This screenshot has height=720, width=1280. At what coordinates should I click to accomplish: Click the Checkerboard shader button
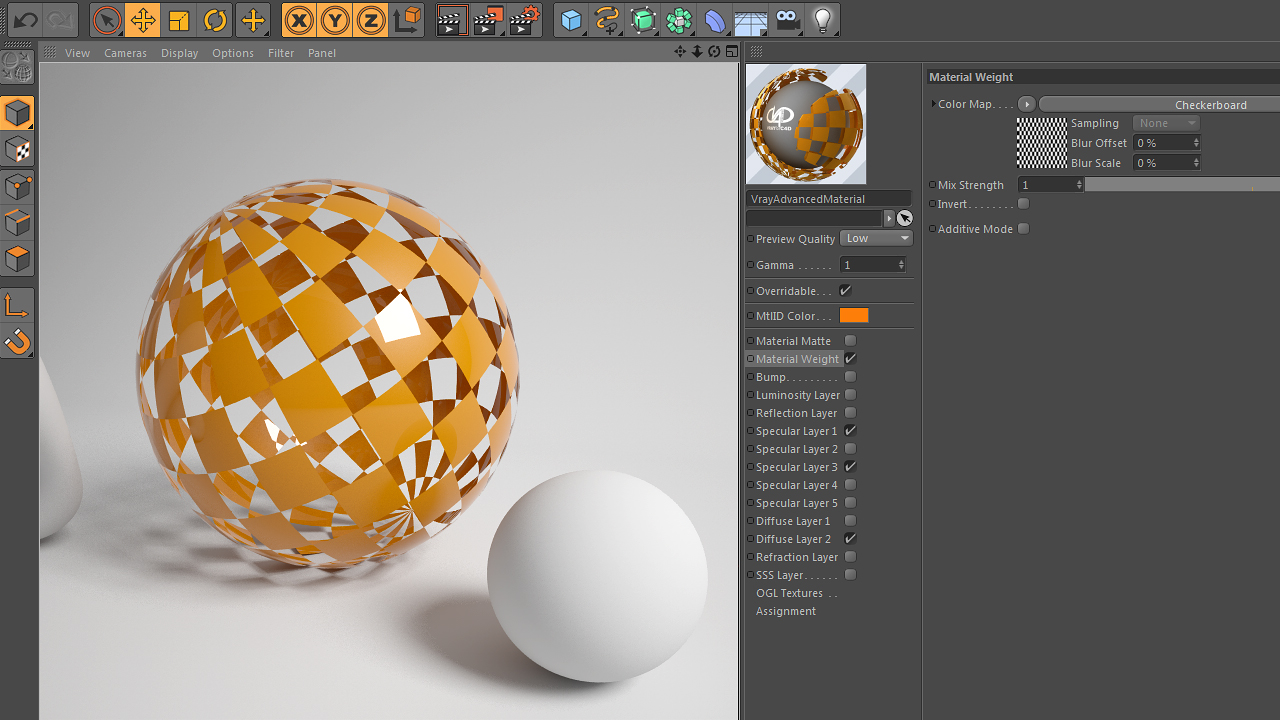[1160, 104]
